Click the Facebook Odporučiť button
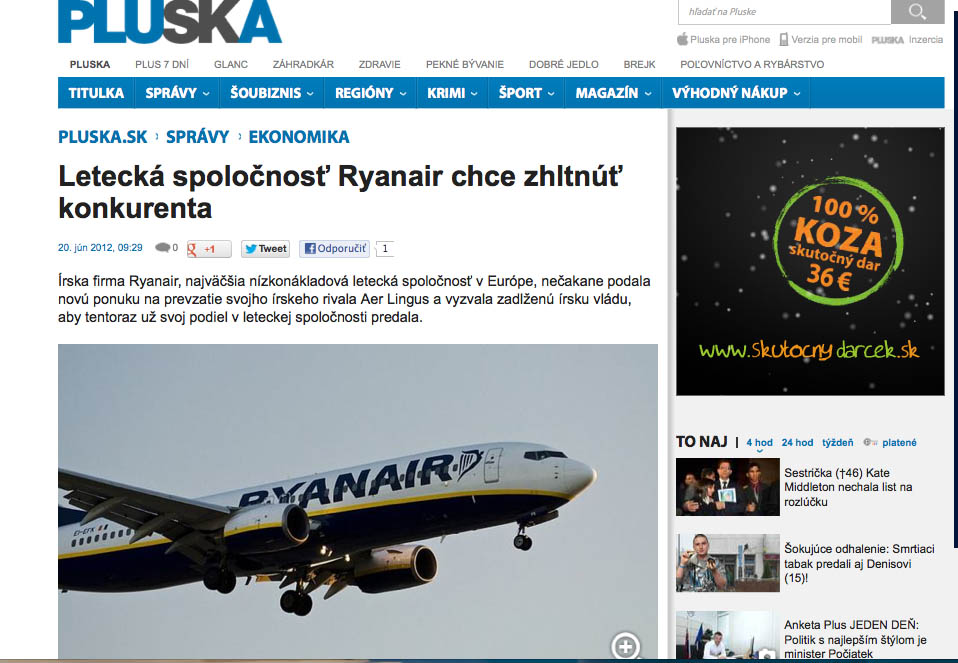Screen dimensions: 958x663 (335, 249)
